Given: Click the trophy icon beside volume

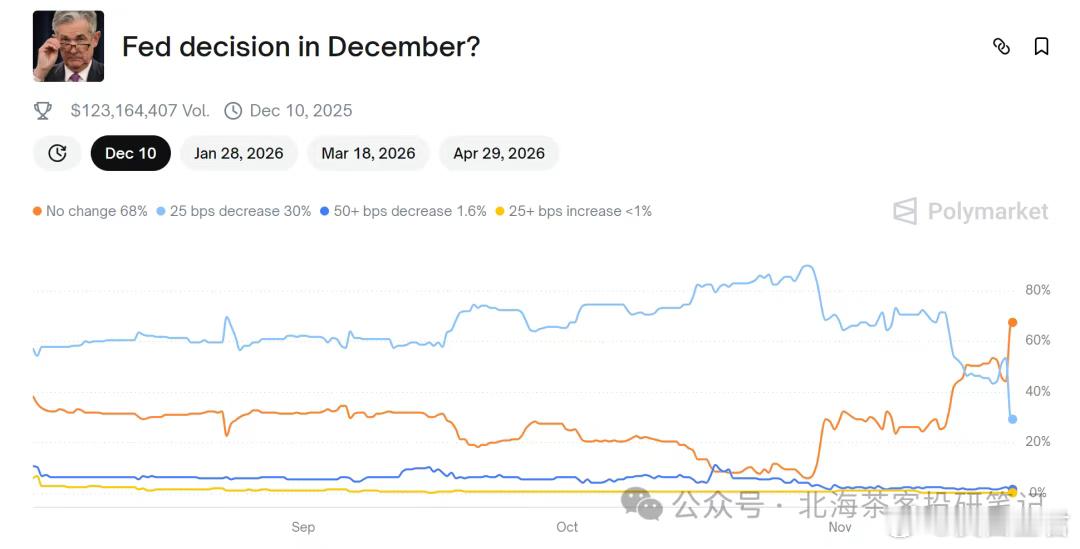Looking at the screenshot, I should tap(43, 110).
